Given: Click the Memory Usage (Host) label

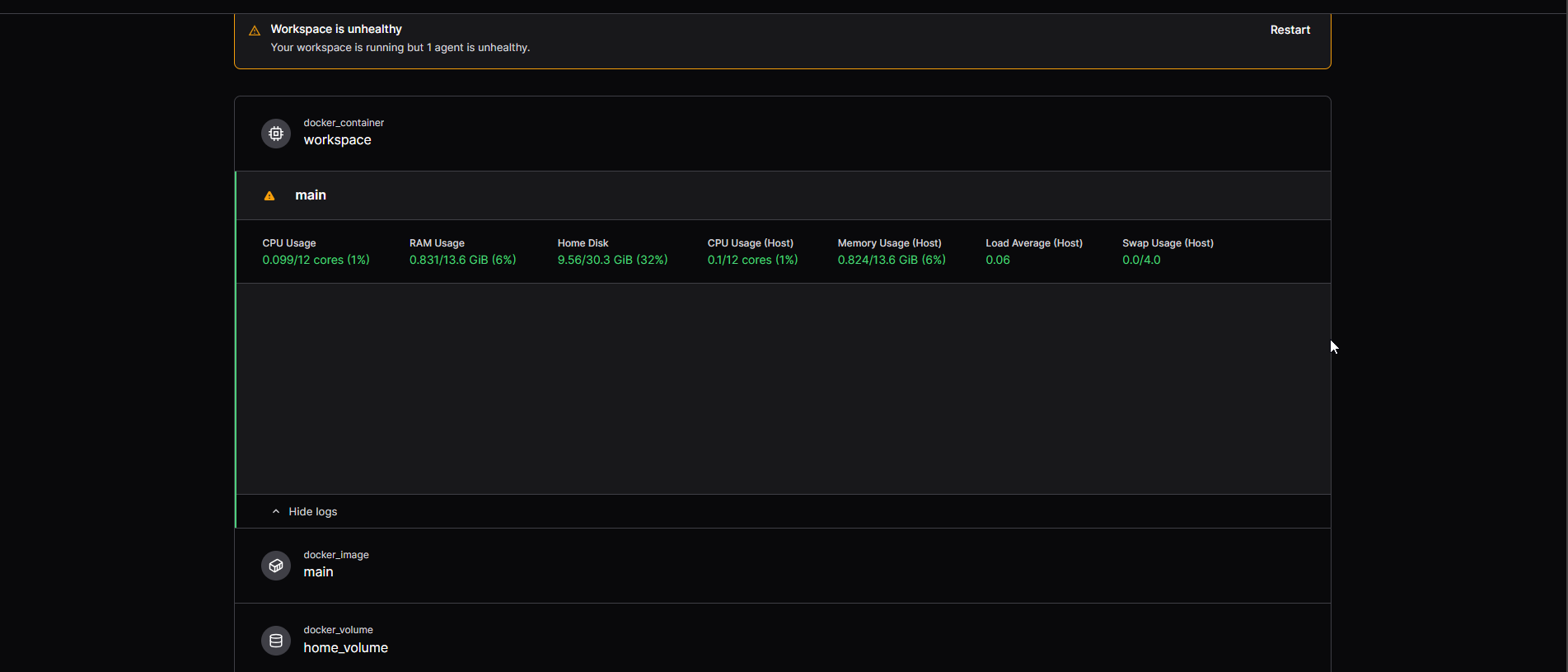Looking at the screenshot, I should coord(889,243).
